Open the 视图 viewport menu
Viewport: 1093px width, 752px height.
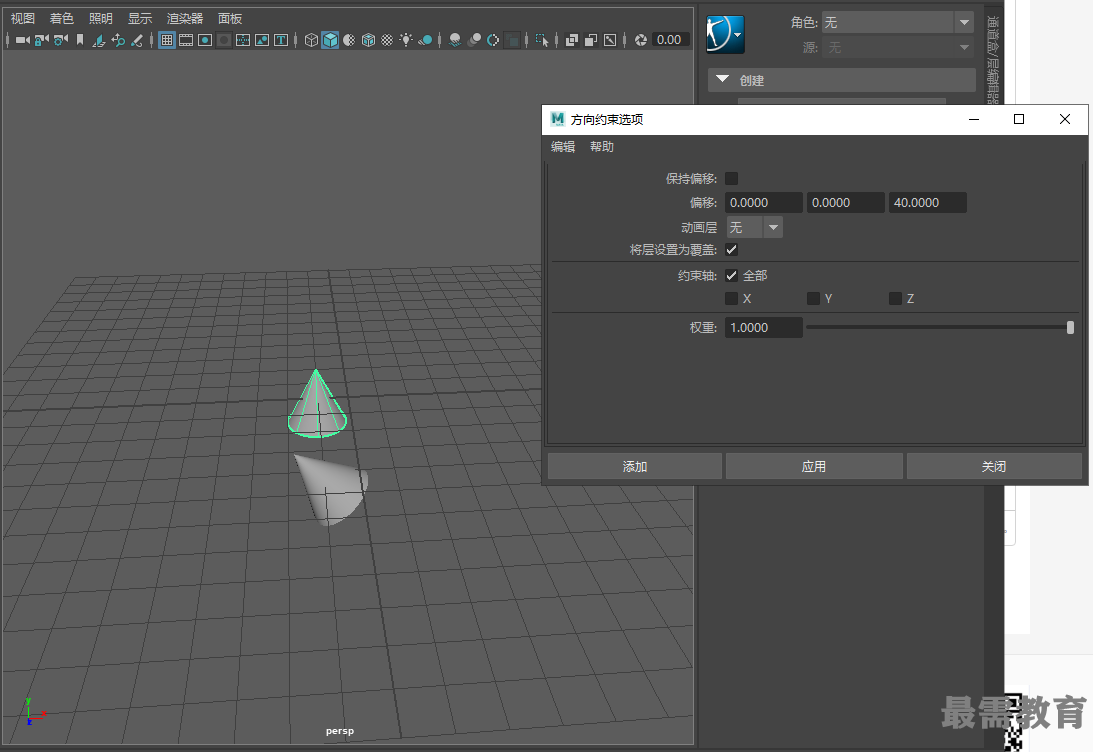23,18
